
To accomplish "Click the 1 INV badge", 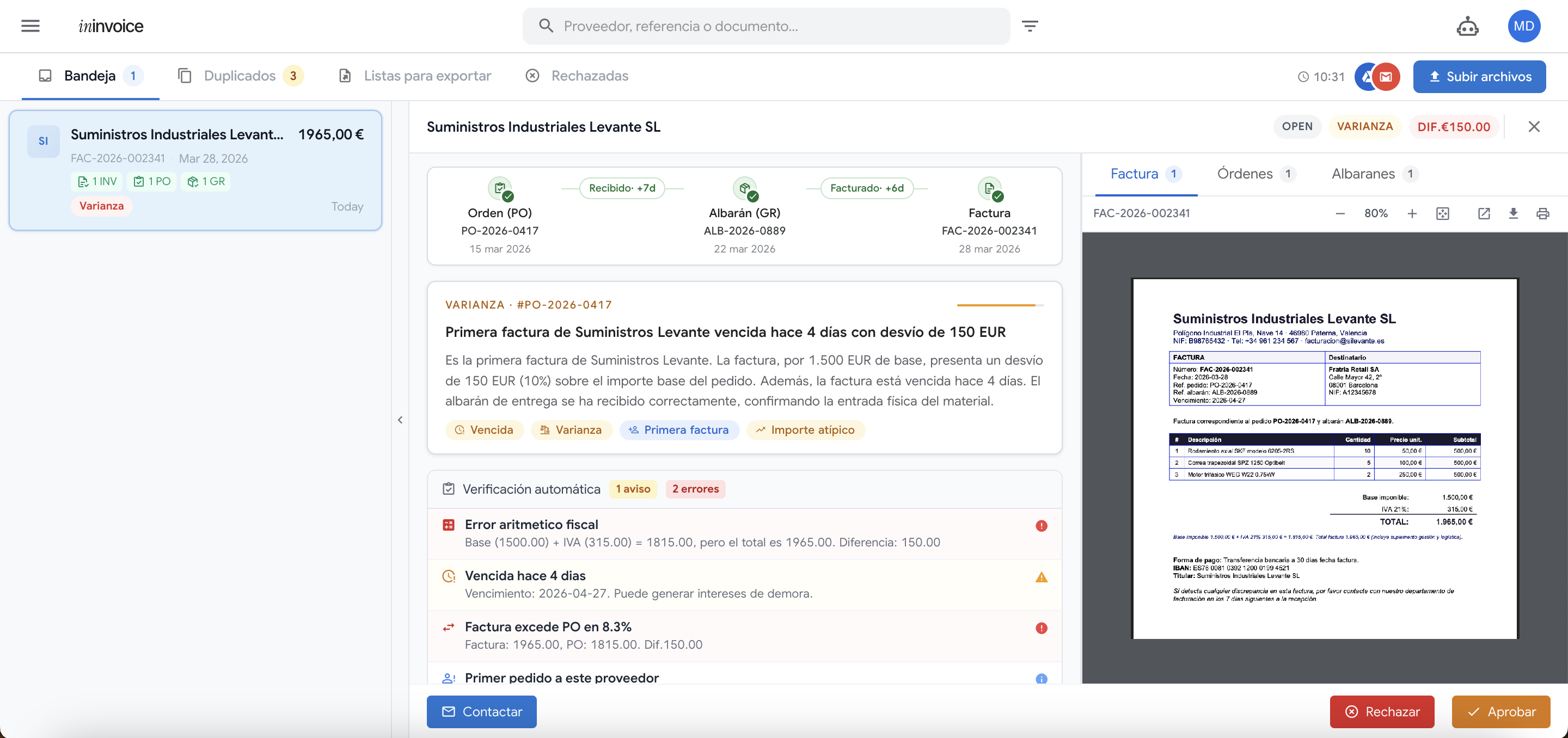I will (97, 181).
